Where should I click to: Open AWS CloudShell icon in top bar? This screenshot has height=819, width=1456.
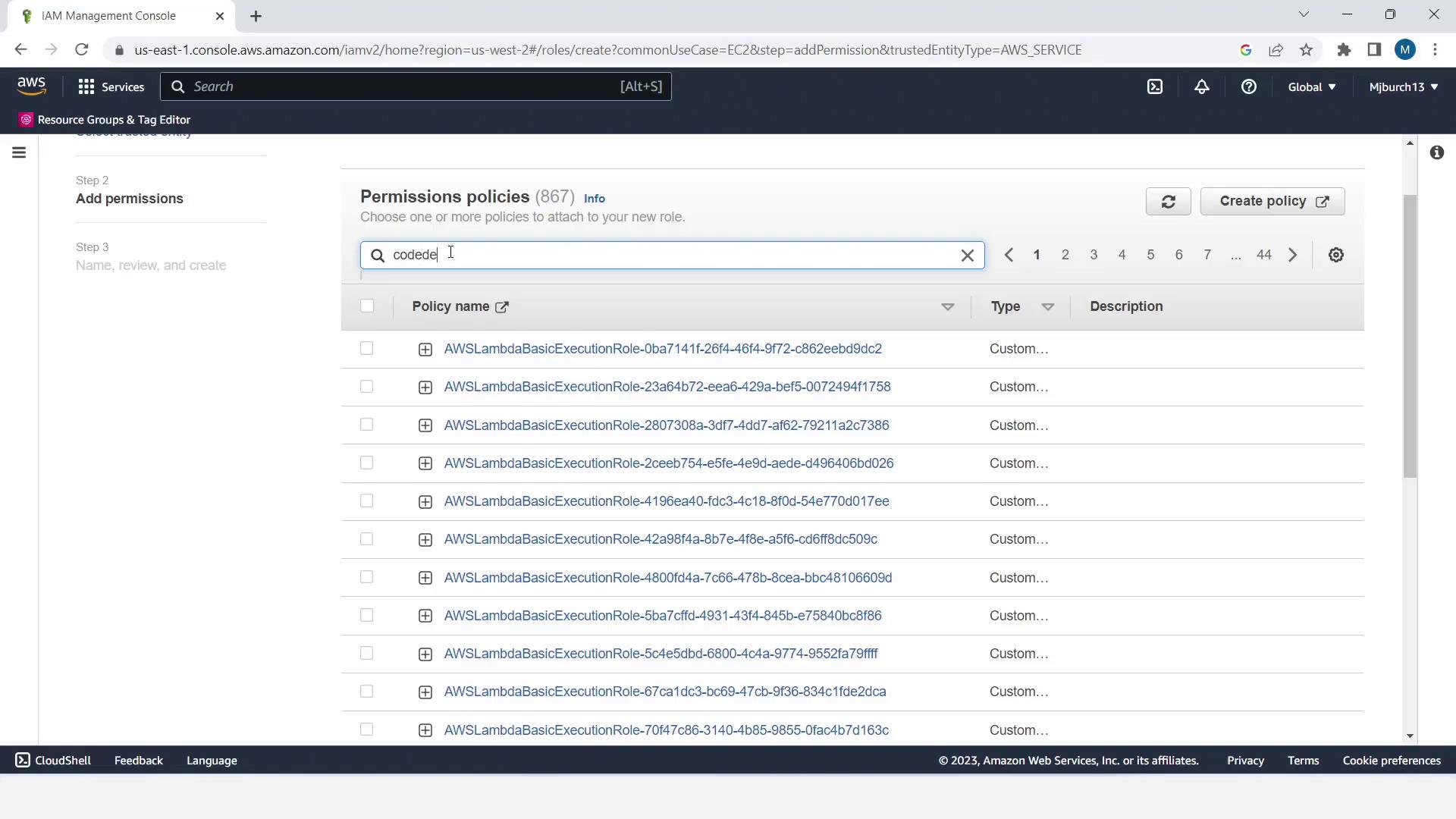(x=1154, y=86)
